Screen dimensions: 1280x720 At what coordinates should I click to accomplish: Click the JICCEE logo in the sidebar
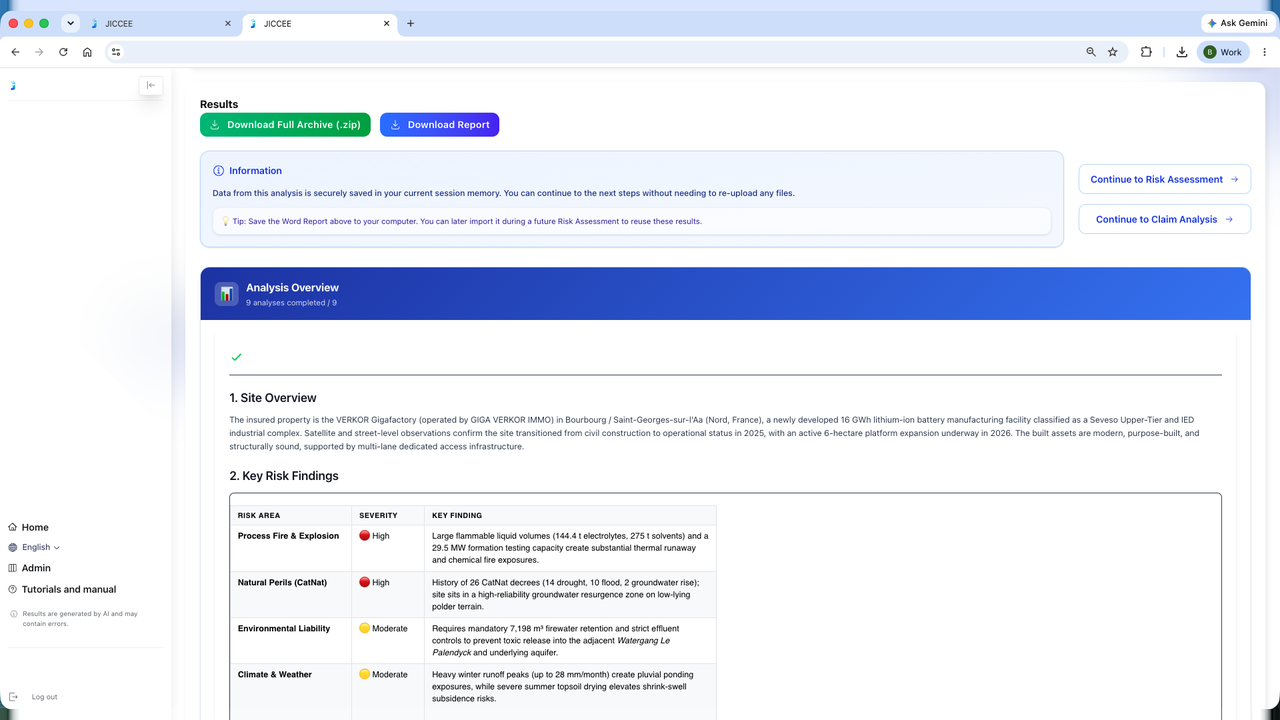coord(13,85)
